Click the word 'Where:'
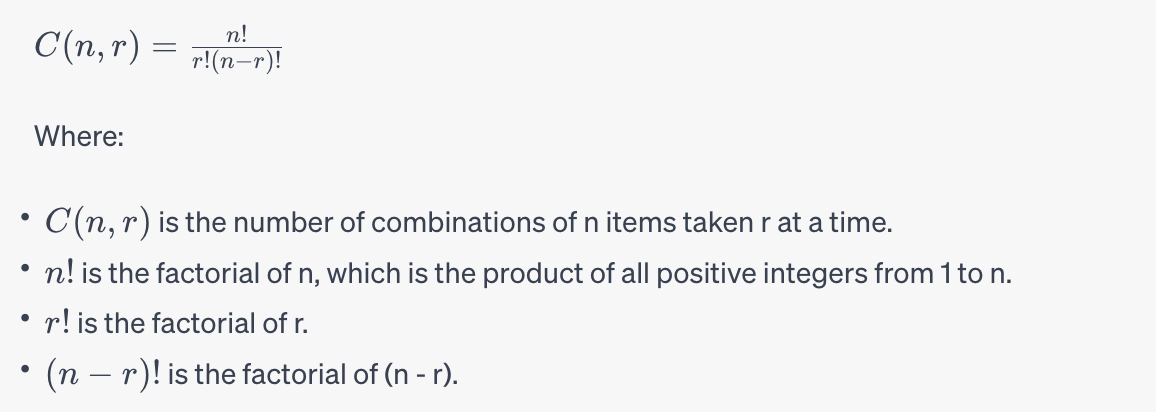 click(x=79, y=136)
